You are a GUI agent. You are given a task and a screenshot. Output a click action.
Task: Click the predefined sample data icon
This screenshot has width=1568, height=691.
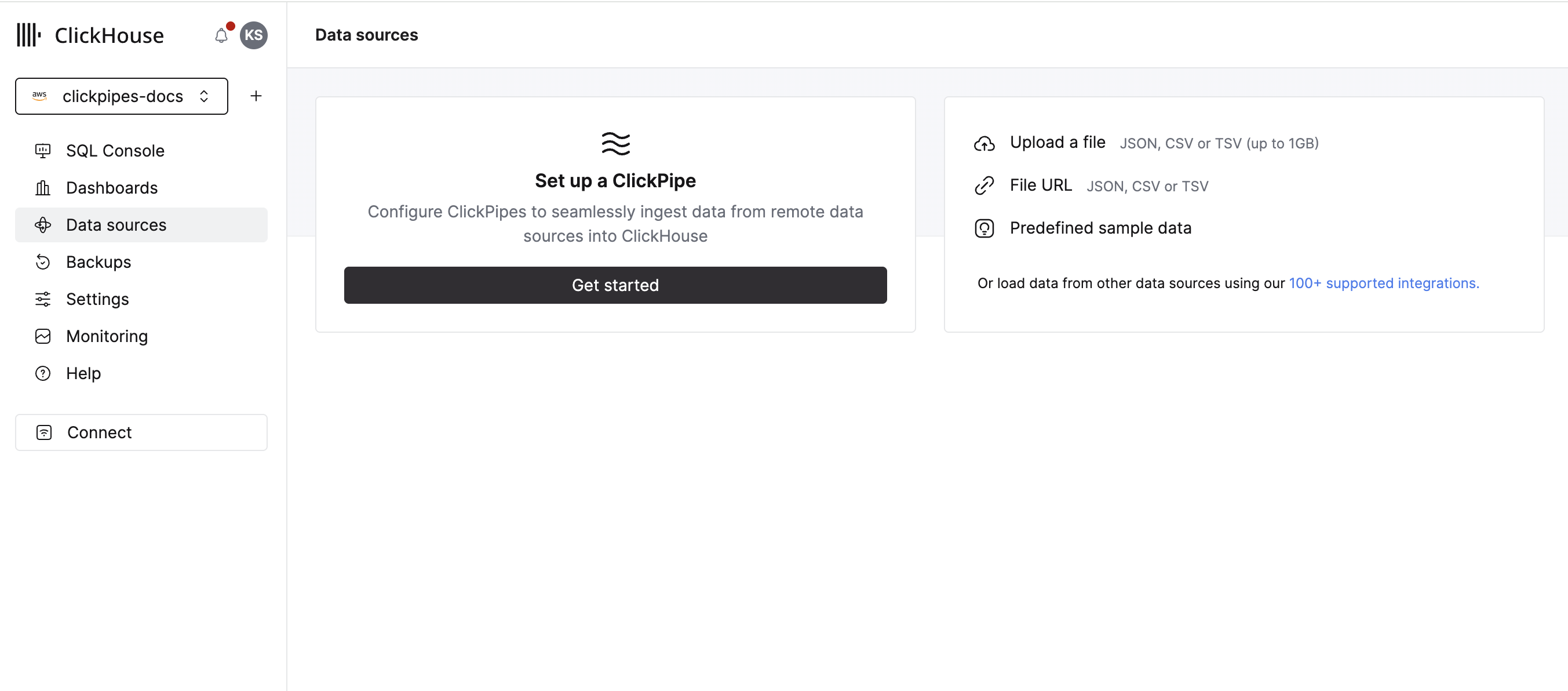coord(984,228)
